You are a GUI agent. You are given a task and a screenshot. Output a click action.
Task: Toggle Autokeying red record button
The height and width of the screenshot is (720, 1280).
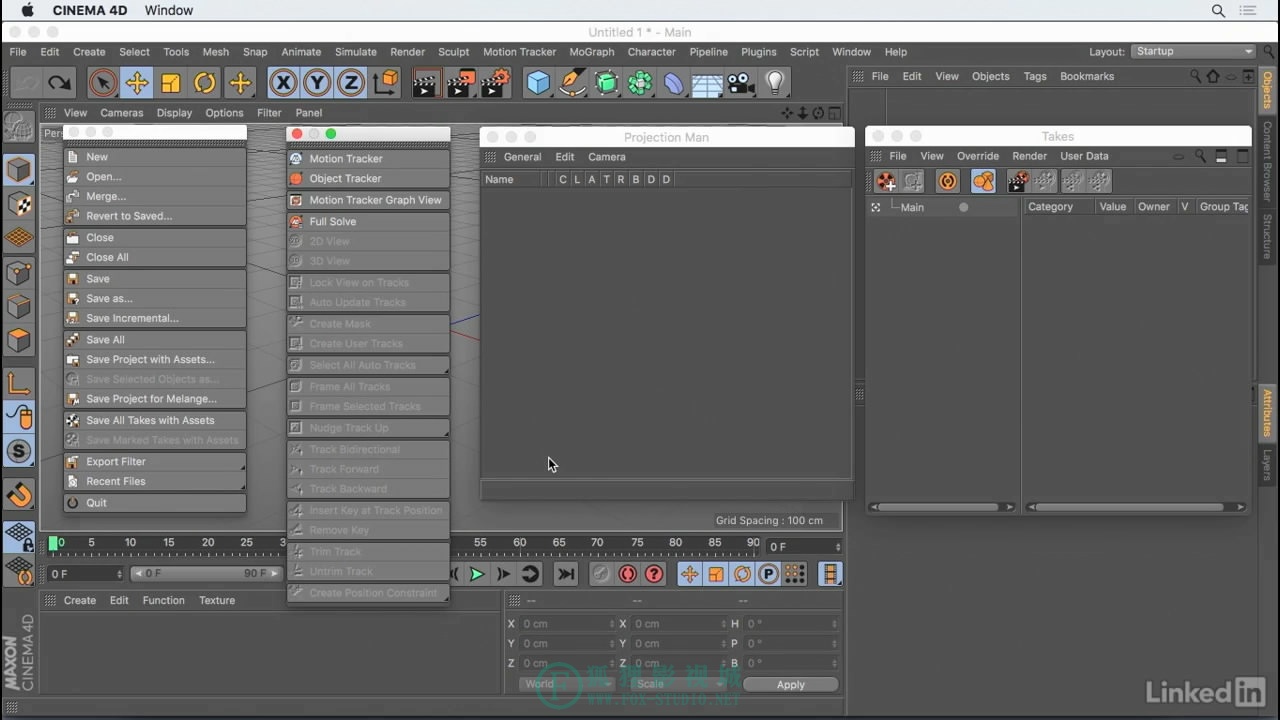627,574
